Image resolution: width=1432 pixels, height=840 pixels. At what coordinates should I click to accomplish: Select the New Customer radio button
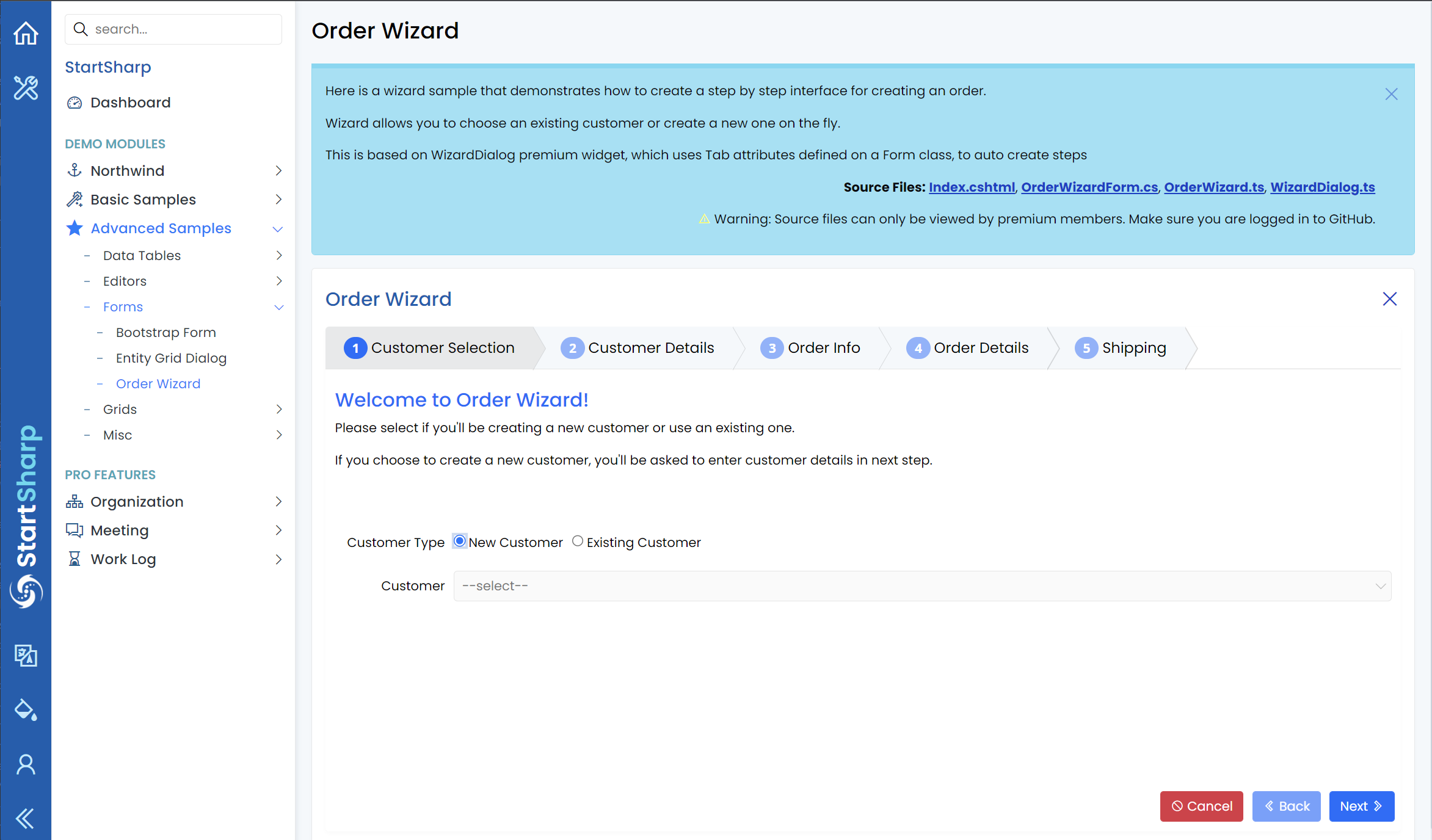(460, 541)
